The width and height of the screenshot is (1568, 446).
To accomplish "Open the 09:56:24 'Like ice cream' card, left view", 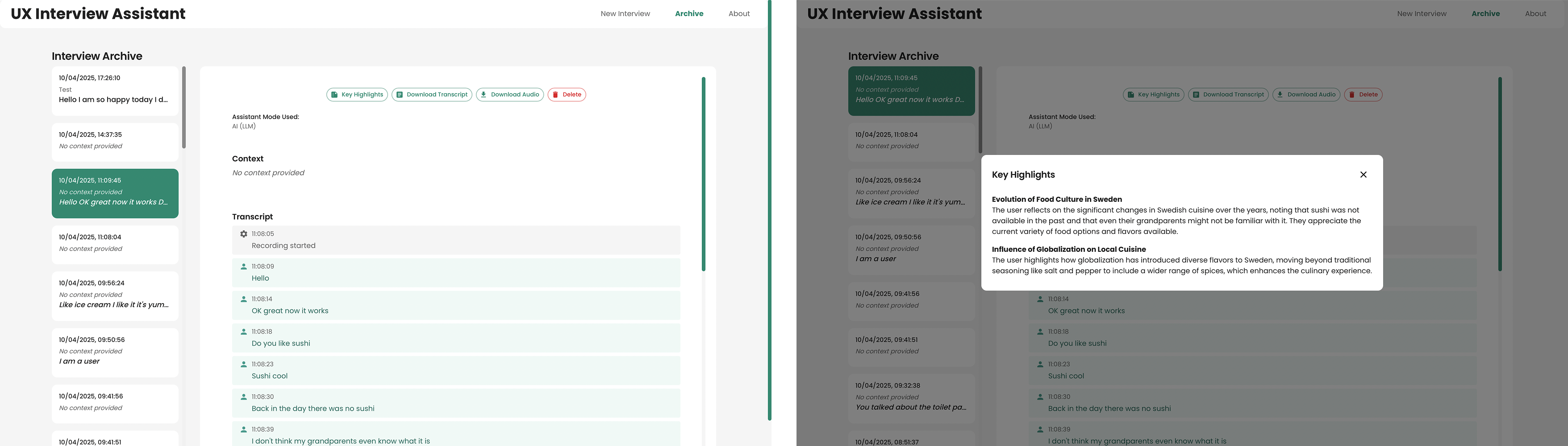I will coord(115,296).
